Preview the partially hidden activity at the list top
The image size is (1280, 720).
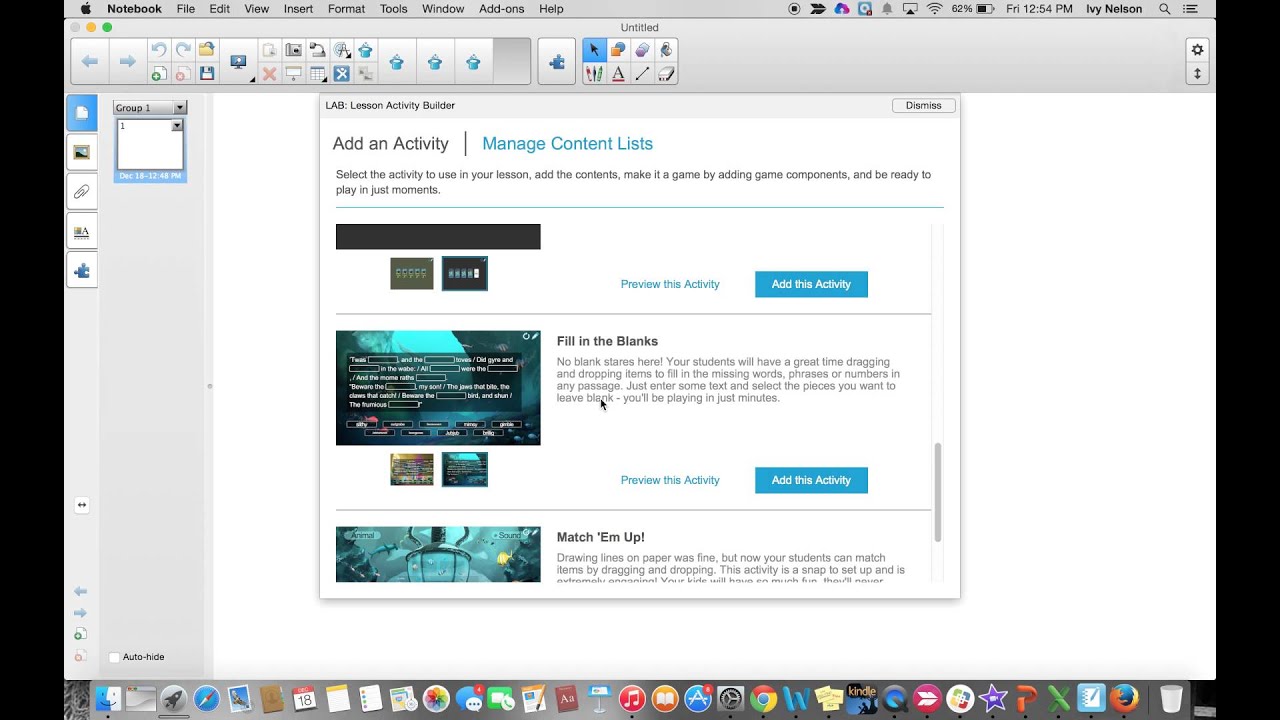coord(670,284)
